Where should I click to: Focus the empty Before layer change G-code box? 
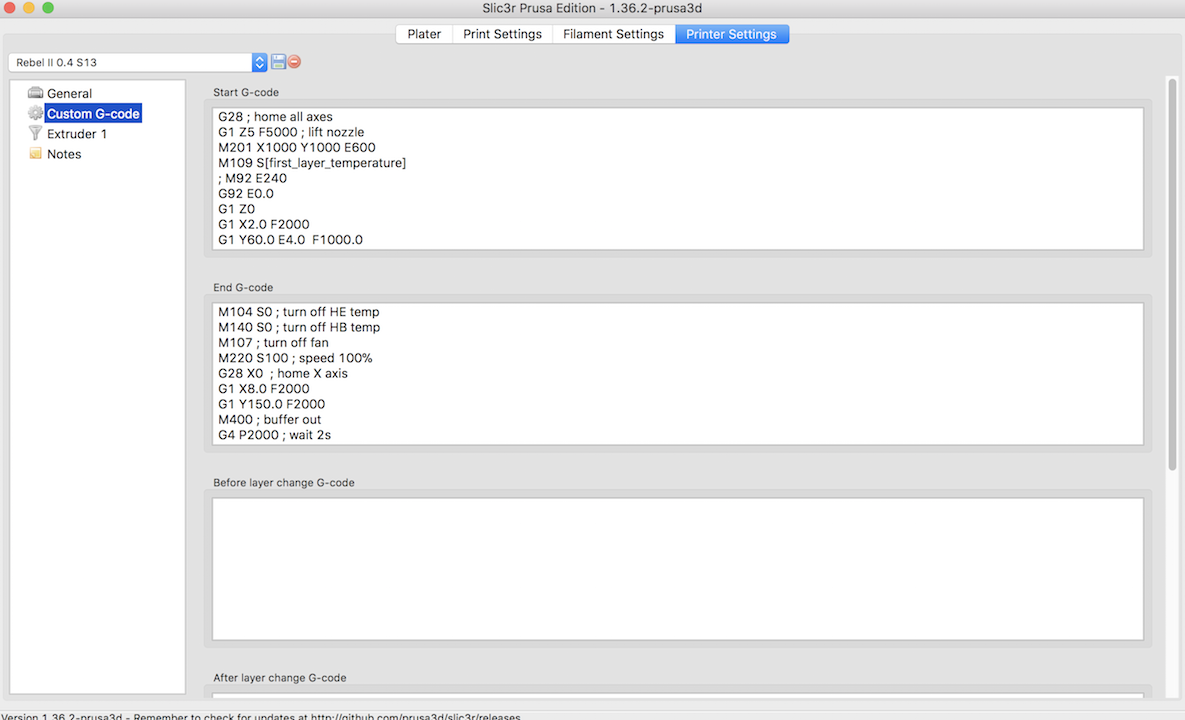[677, 568]
